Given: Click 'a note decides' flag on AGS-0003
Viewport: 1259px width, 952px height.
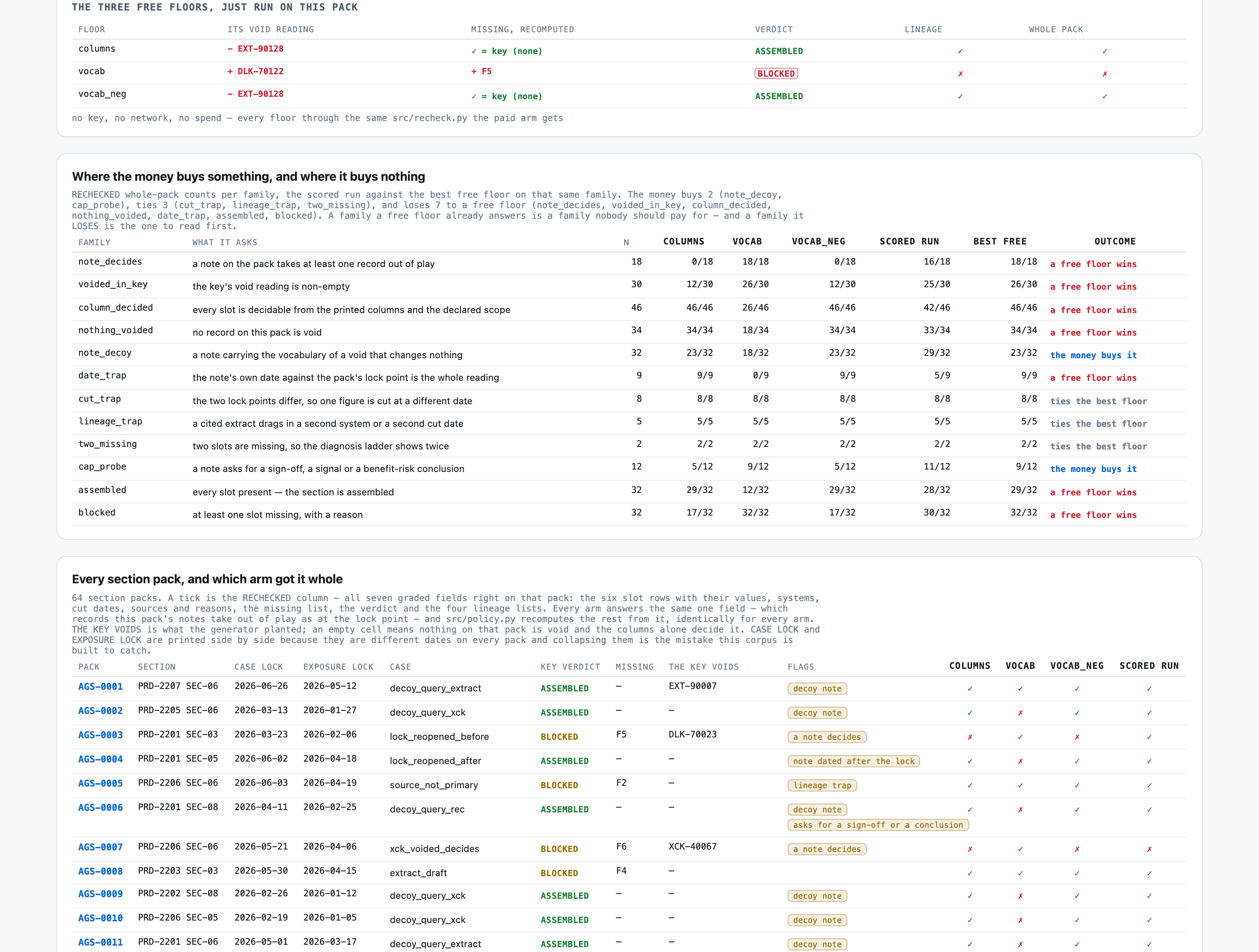Looking at the screenshot, I should click(826, 737).
